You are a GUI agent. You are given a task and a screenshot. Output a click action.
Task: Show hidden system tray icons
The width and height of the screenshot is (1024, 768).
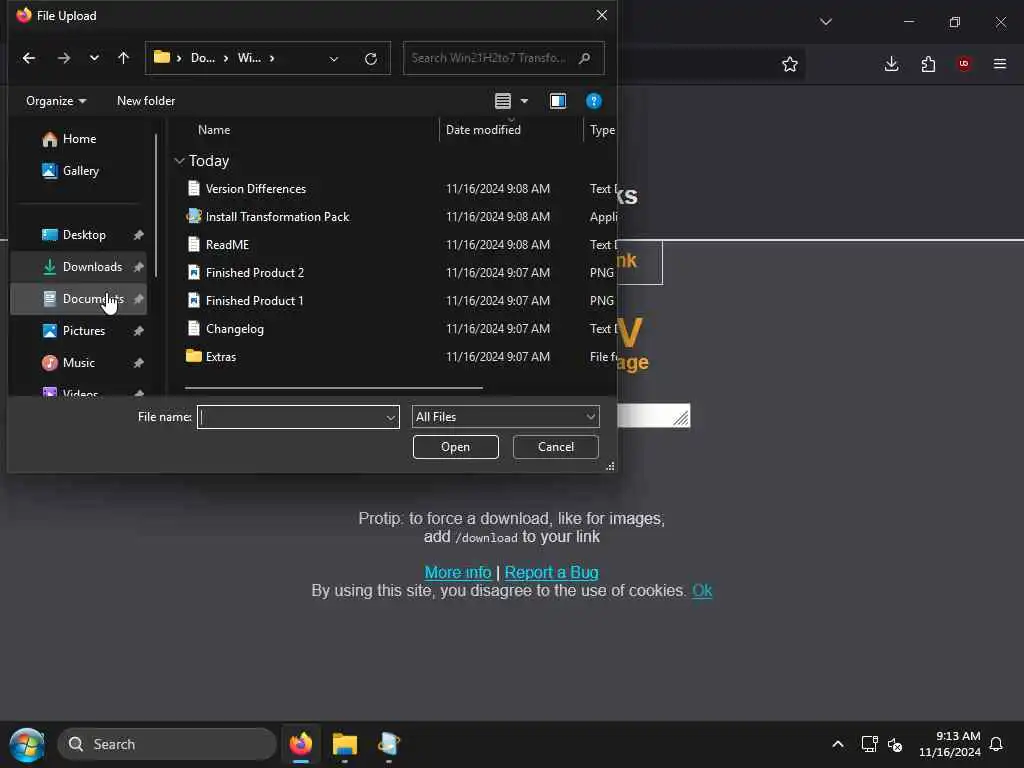[x=838, y=744]
